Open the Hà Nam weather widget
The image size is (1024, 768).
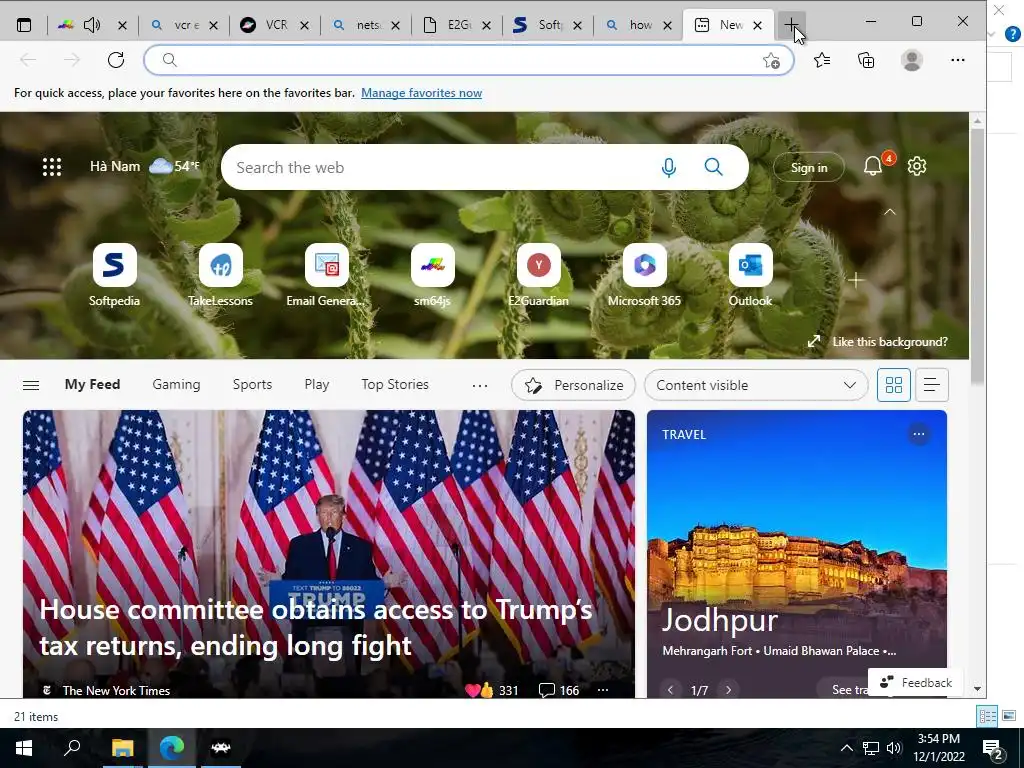pos(145,167)
